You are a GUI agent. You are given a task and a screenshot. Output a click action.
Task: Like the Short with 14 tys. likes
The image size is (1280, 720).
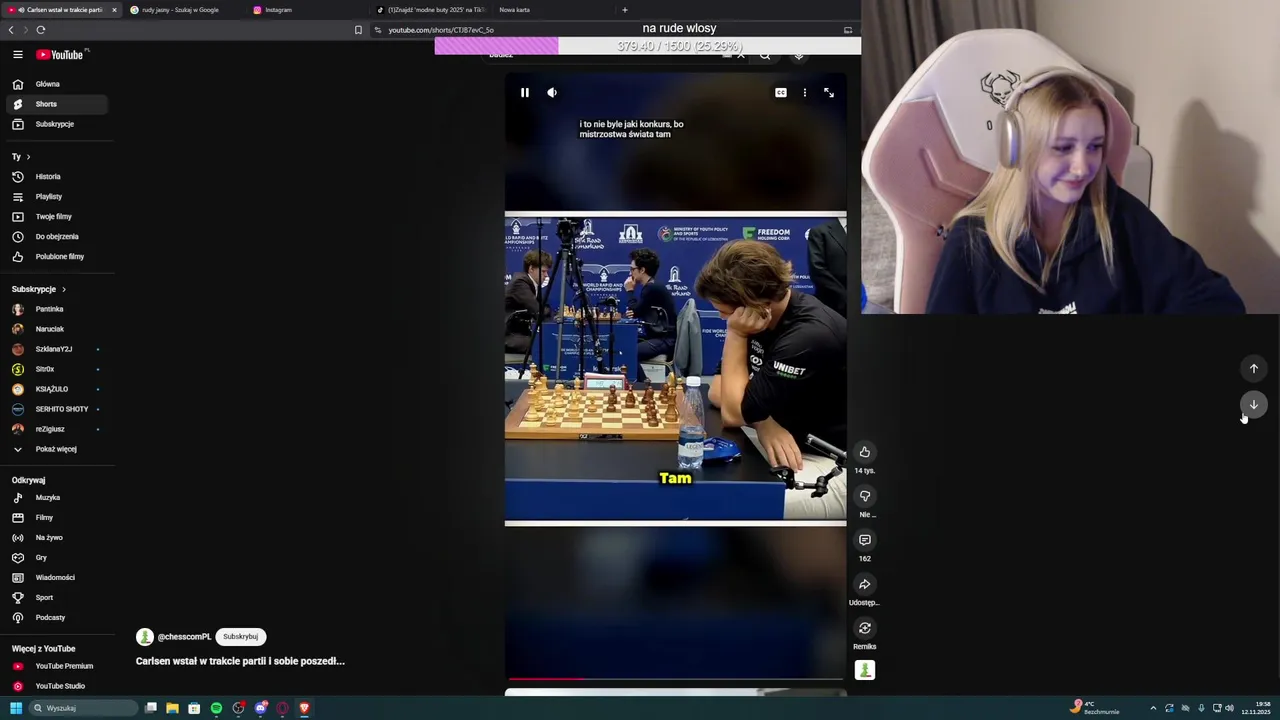865,452
